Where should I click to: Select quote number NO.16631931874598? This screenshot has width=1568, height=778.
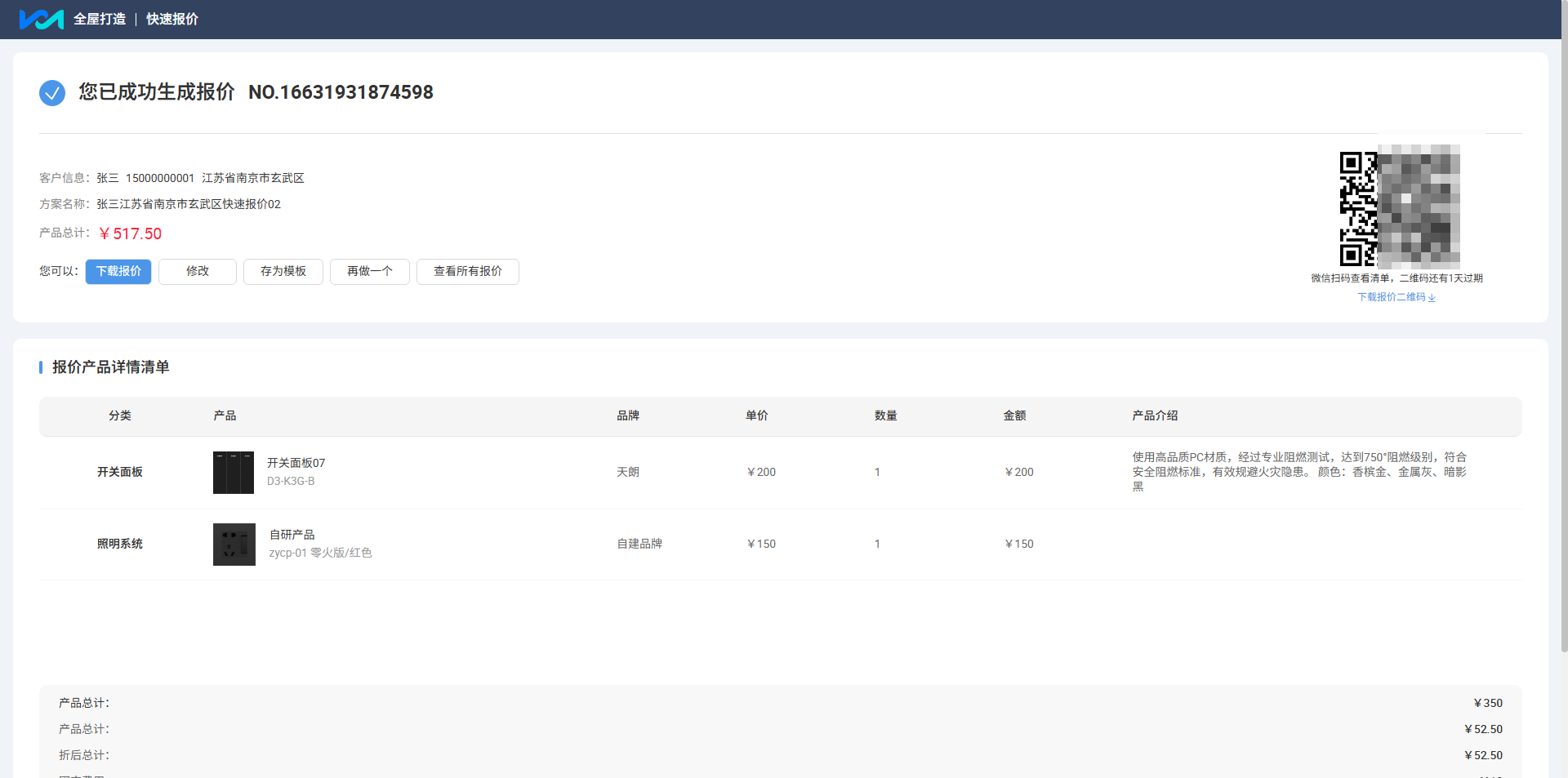341,92
